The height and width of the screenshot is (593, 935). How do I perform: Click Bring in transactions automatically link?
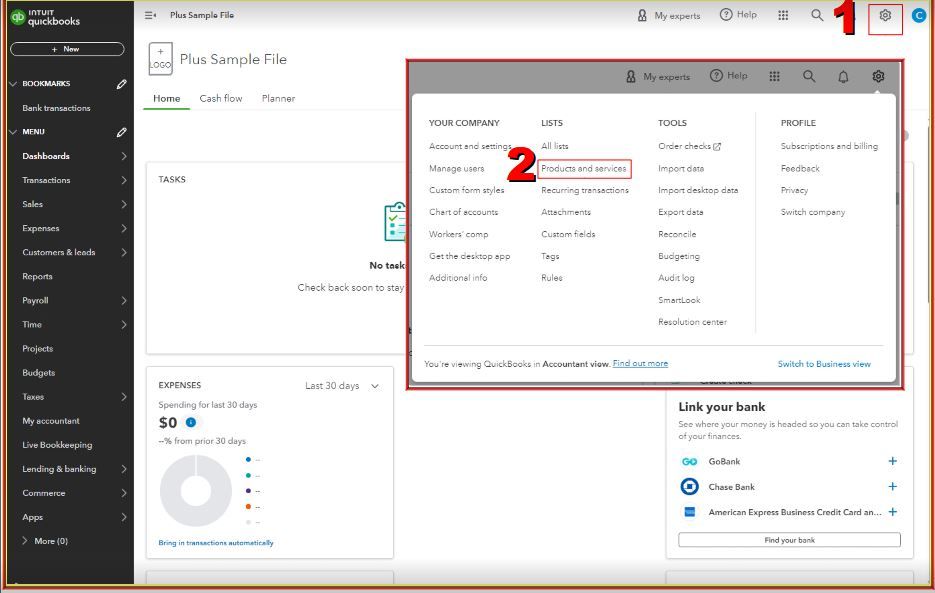point(216,543)
